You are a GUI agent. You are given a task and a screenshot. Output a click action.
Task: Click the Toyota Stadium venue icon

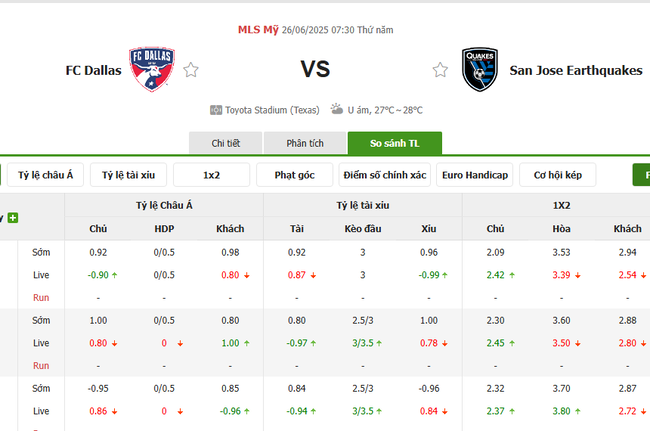(216, 110)
